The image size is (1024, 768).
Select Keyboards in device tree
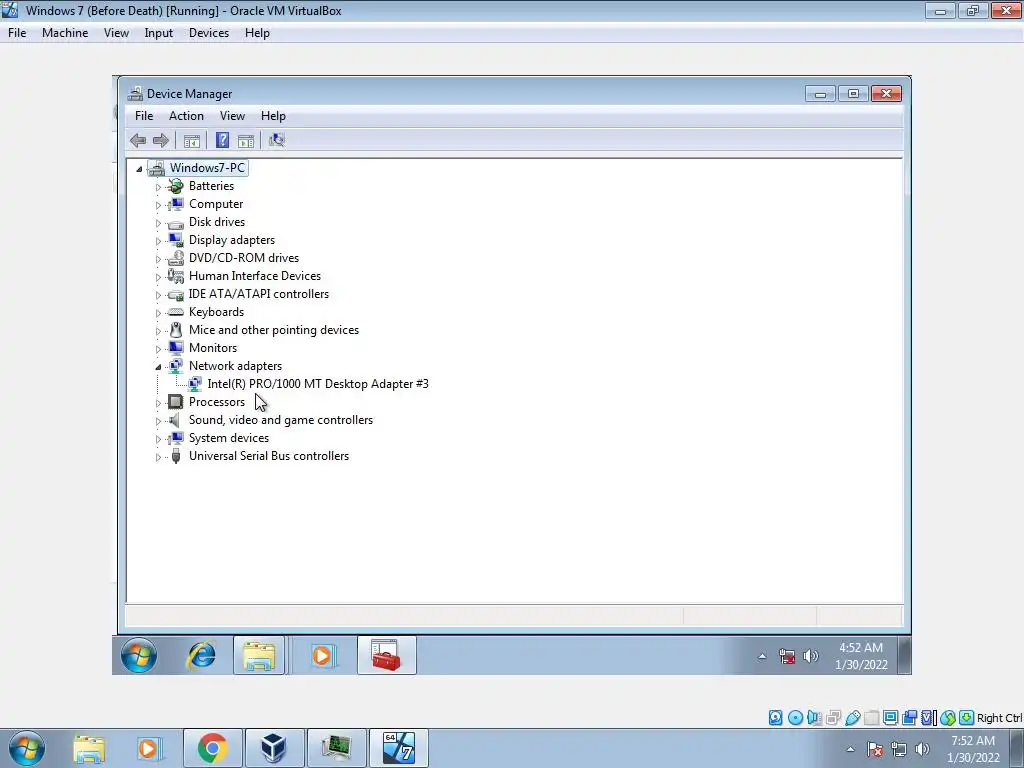click(216, 312)
